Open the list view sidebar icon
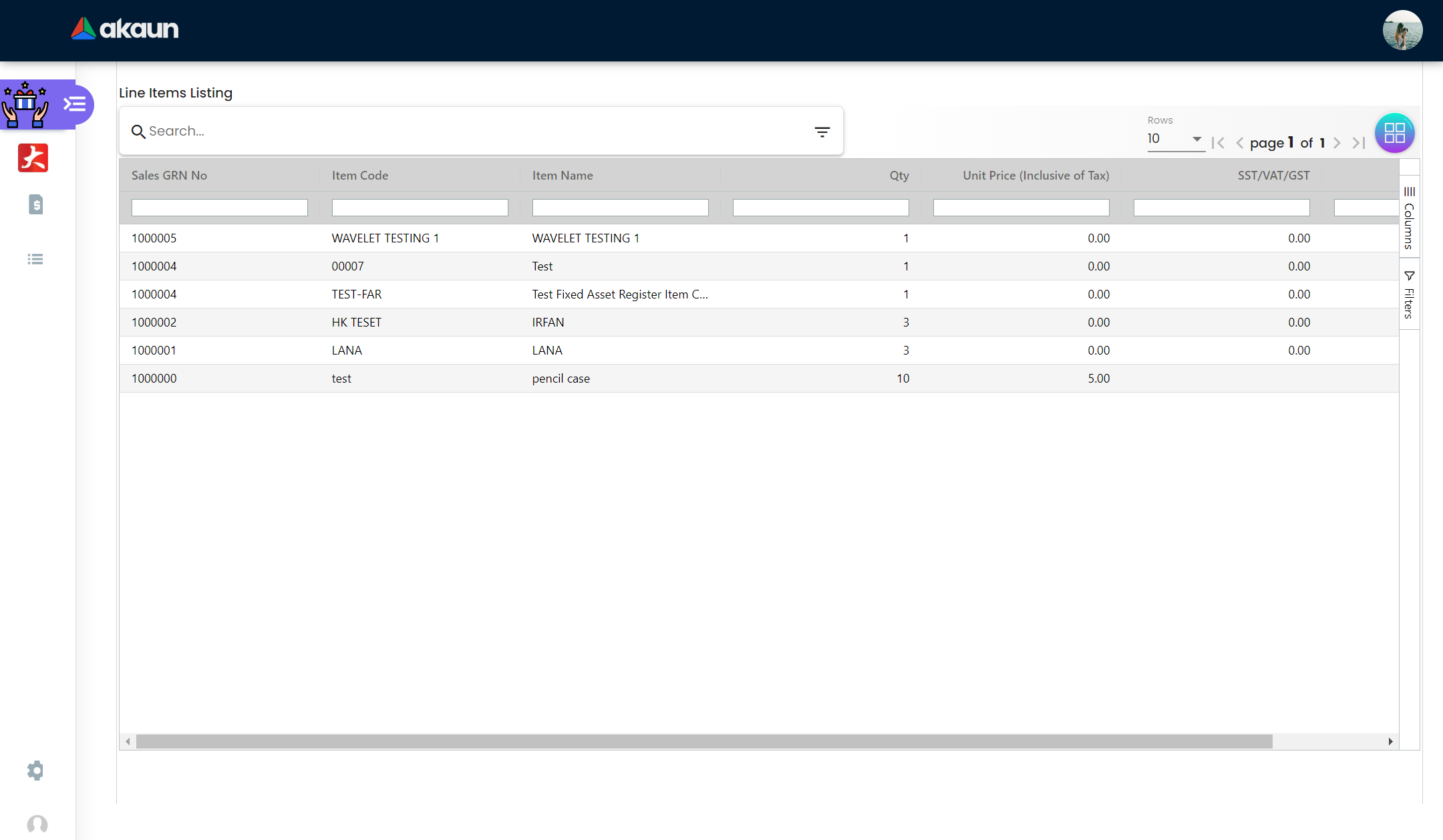Image resolution: width=1443 pixels, height=840 pixels. click(x=35, y=259)
